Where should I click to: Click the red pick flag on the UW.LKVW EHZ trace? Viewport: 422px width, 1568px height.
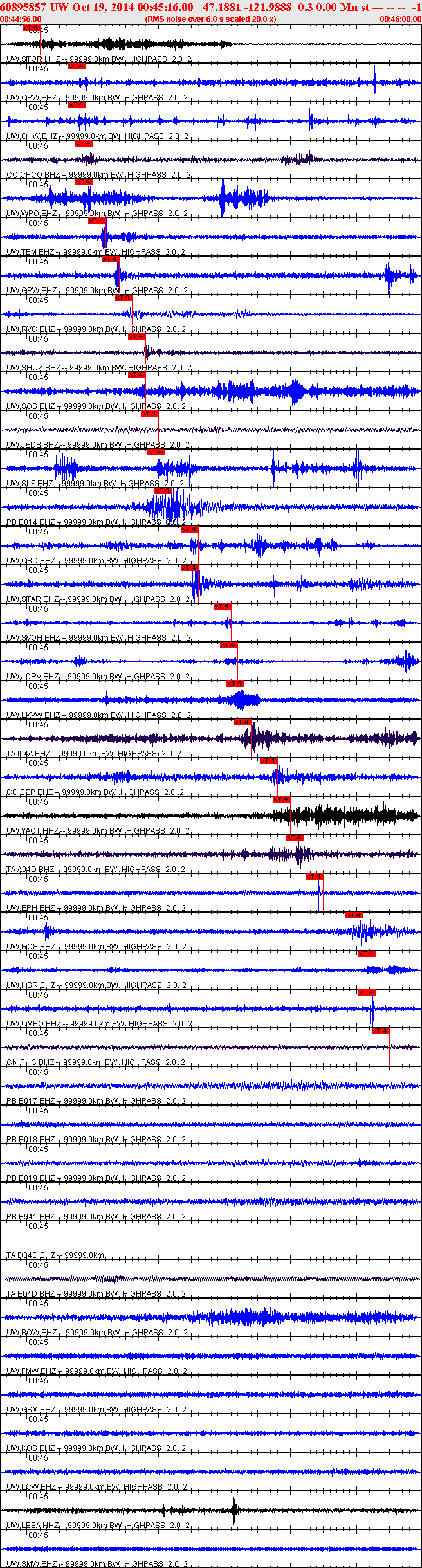pos(235,684)
